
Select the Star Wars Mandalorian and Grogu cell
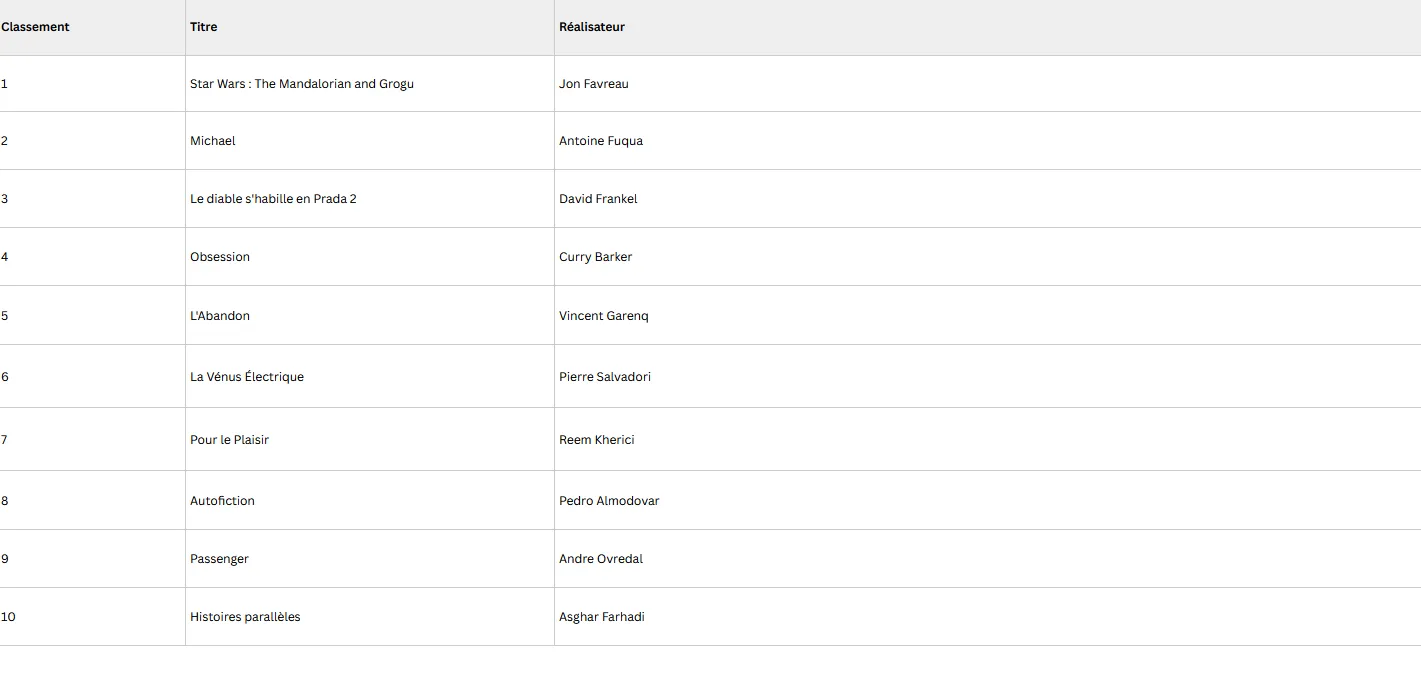[370, 84]
